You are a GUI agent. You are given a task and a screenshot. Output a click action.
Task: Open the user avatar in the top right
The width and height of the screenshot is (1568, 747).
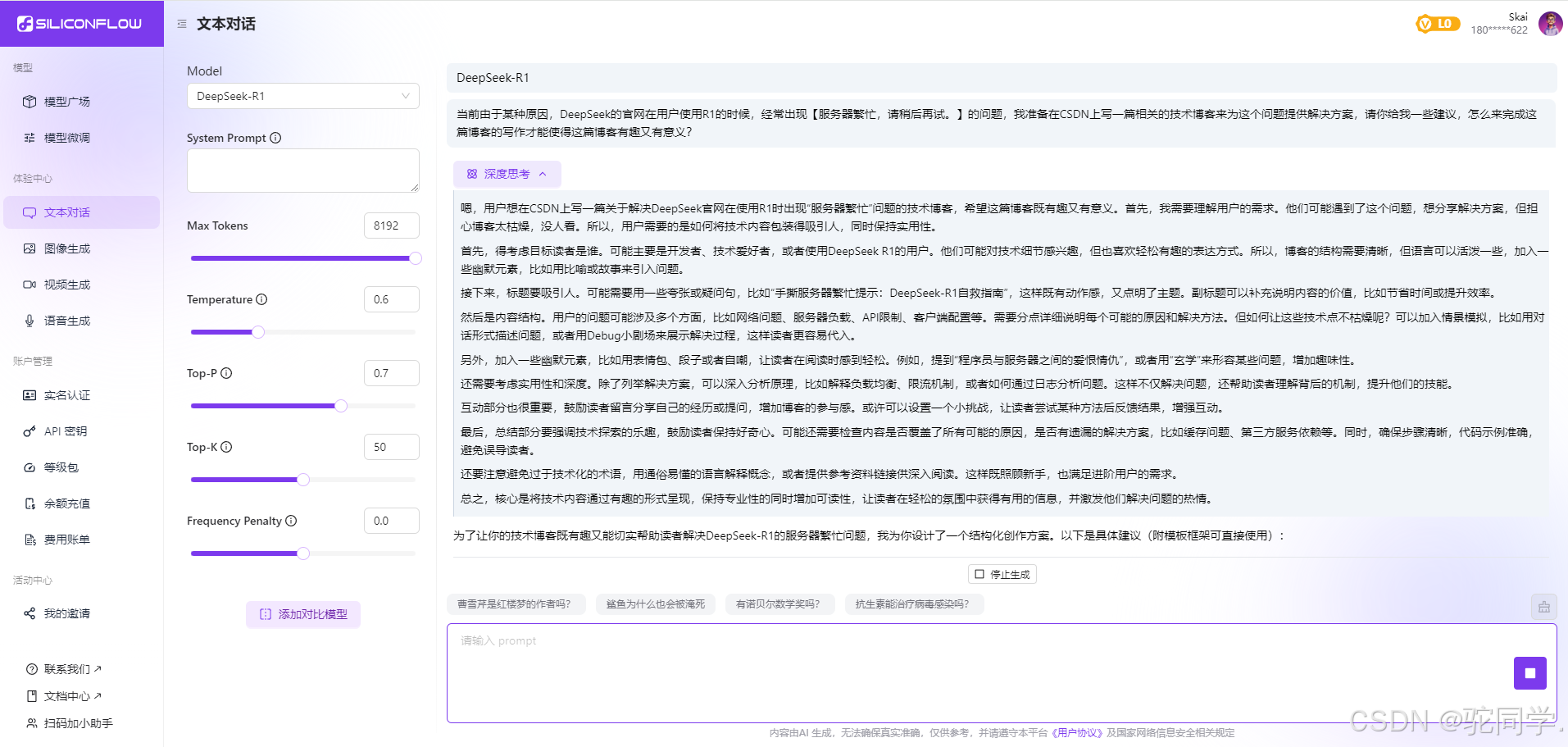coord(1550,24)
